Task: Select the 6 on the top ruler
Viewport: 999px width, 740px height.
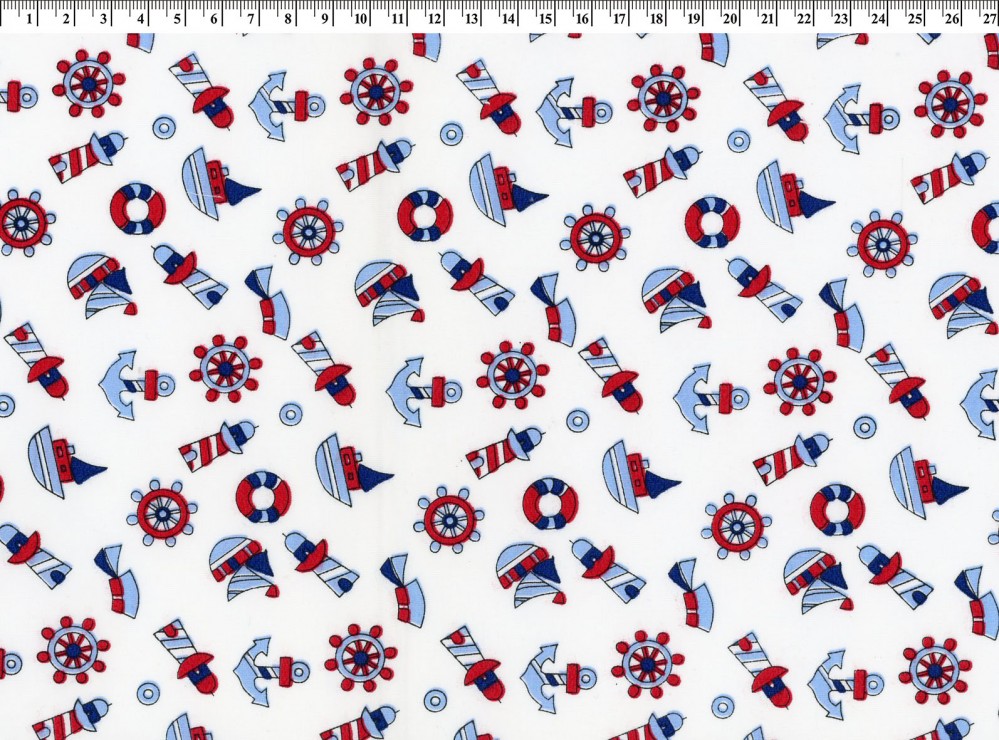Action: [x=214, y=18]
